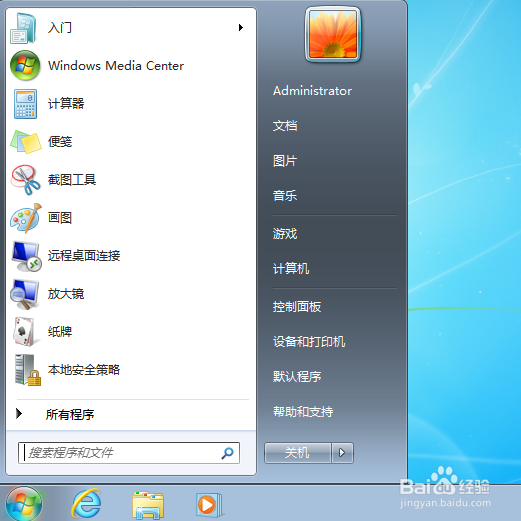Open 音乐 music
Viewport: 521px width, 521px height.
(x=285, y=196)
